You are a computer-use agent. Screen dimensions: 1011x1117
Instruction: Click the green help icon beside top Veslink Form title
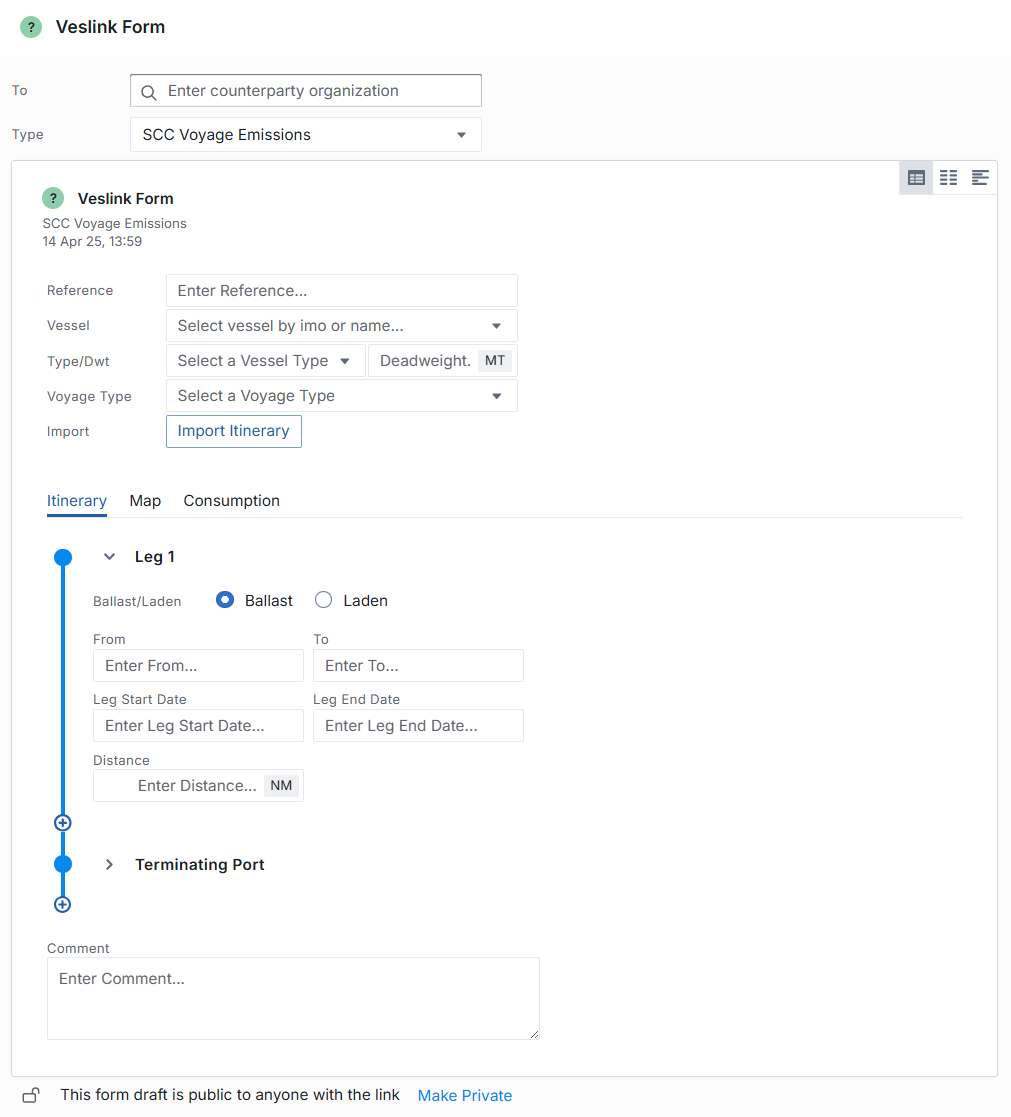31,27
